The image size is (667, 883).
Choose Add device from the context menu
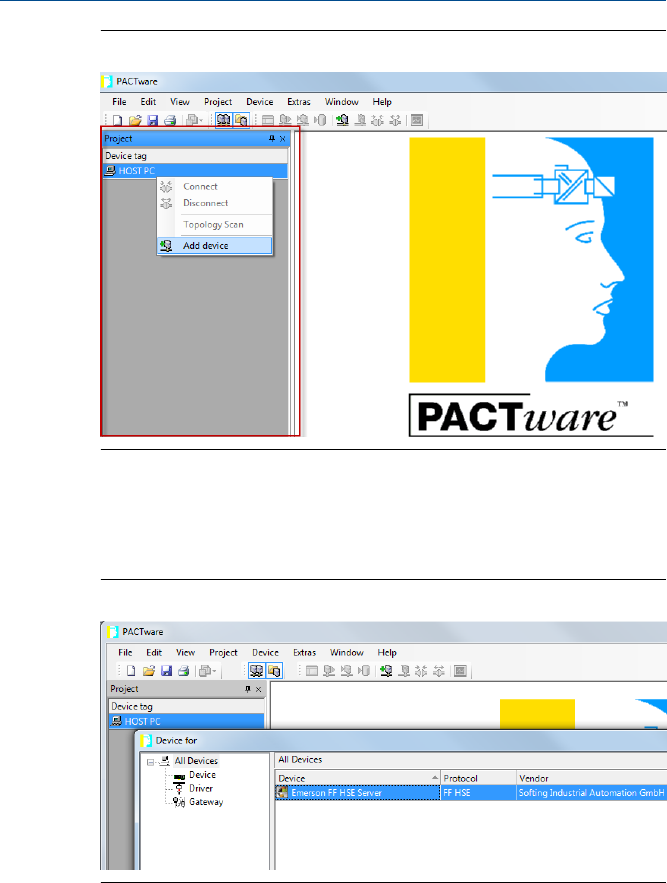[x=215, y=246]
